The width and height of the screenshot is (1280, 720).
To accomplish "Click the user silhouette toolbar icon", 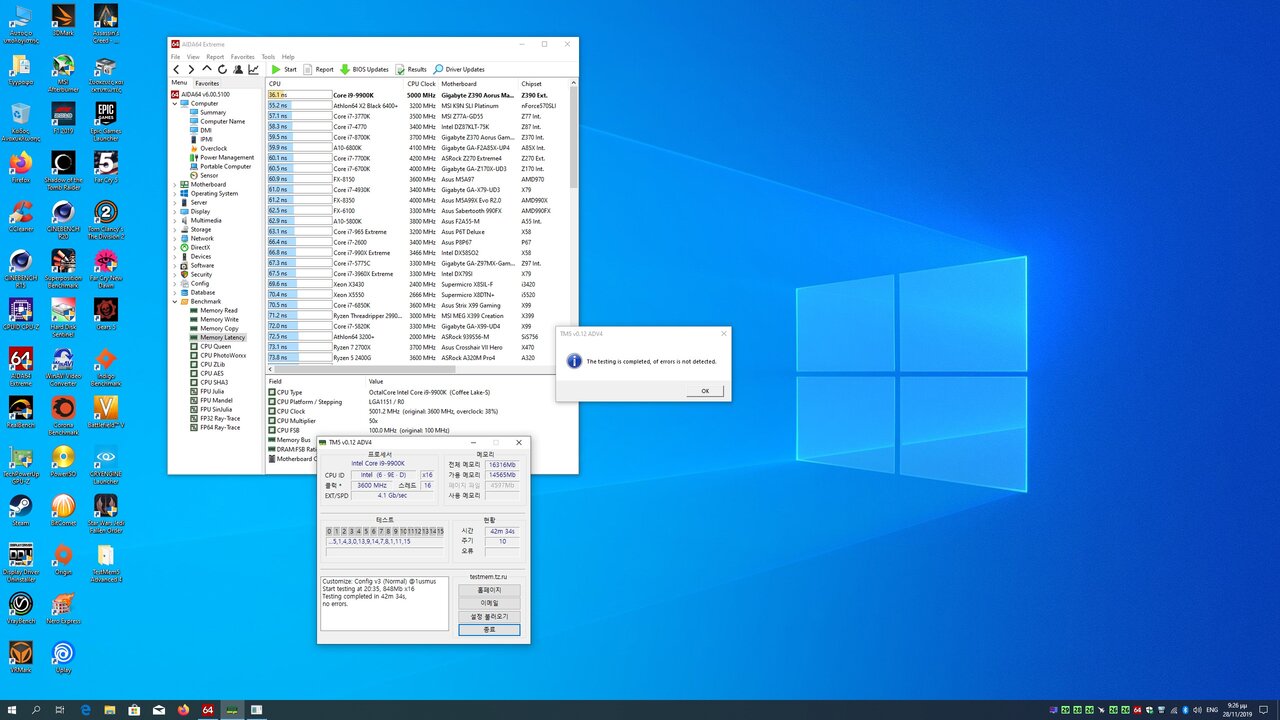I will (x=237, y=70).
